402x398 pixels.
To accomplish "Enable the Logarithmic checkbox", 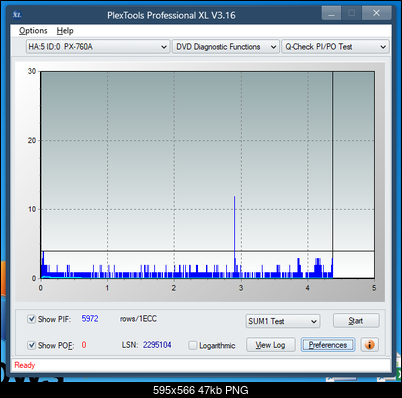I will pos(193,345).
